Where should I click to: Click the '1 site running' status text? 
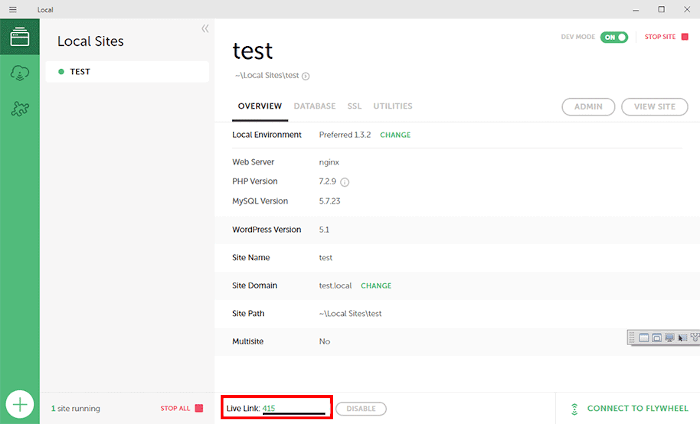pos(75,408)
